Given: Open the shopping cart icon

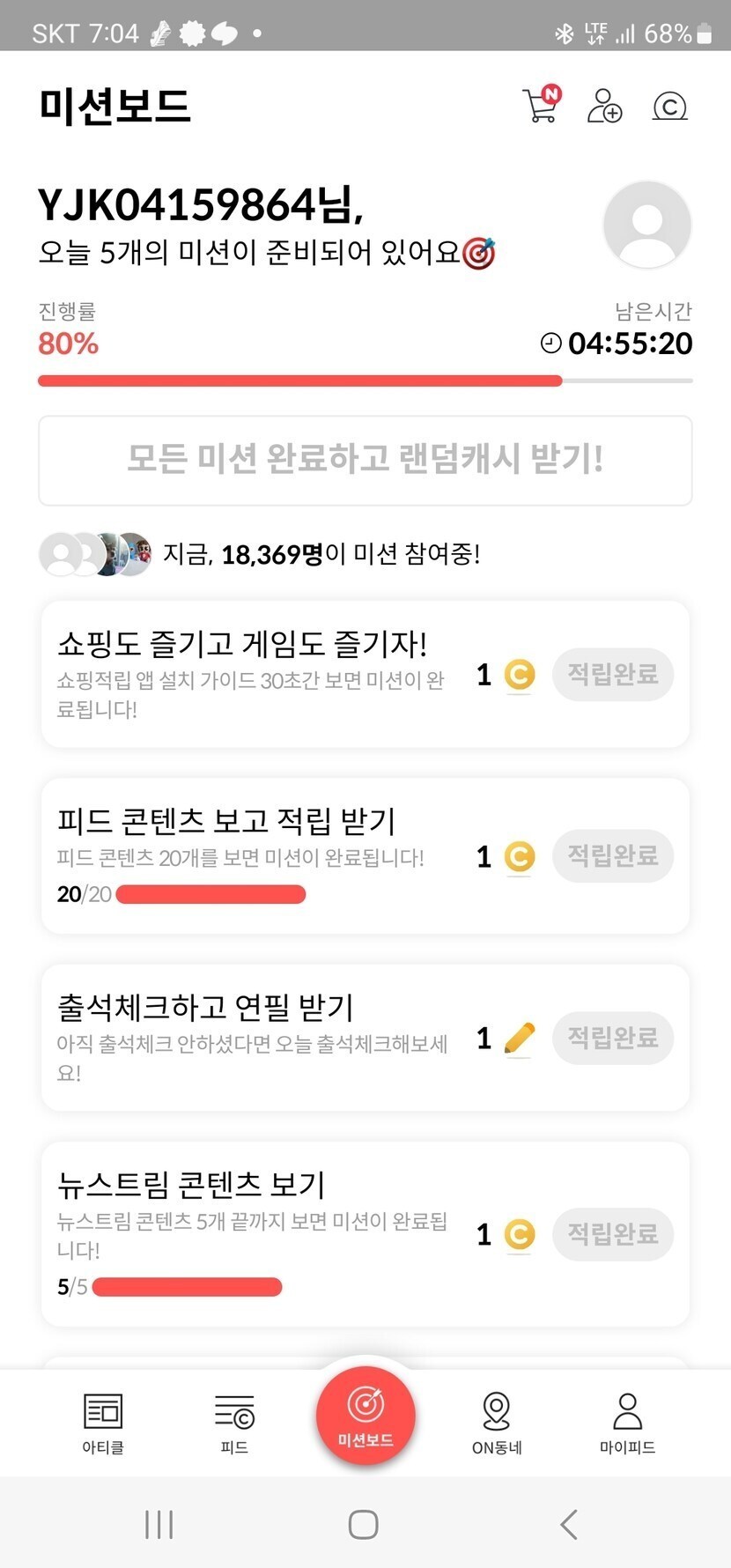Looking at the screenshot, I should click(x=541, y=106).
